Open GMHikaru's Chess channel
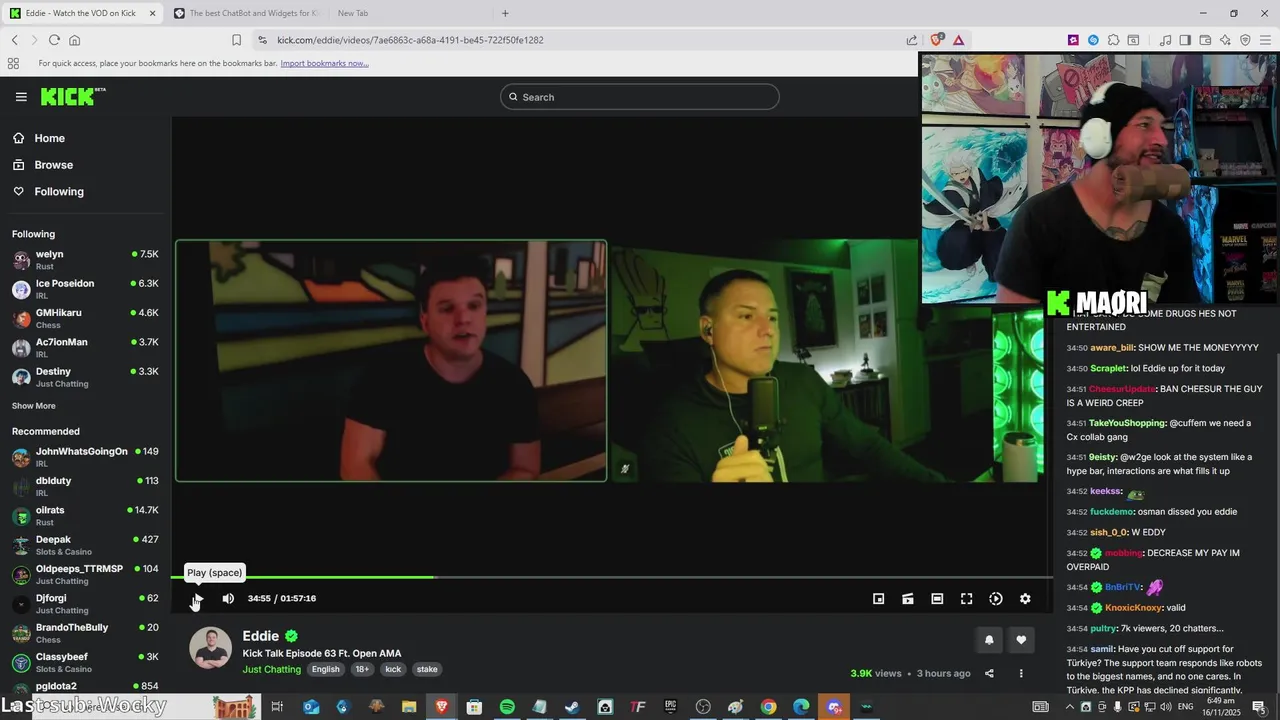Screen dimensions: 1280x720 [85, 319]
